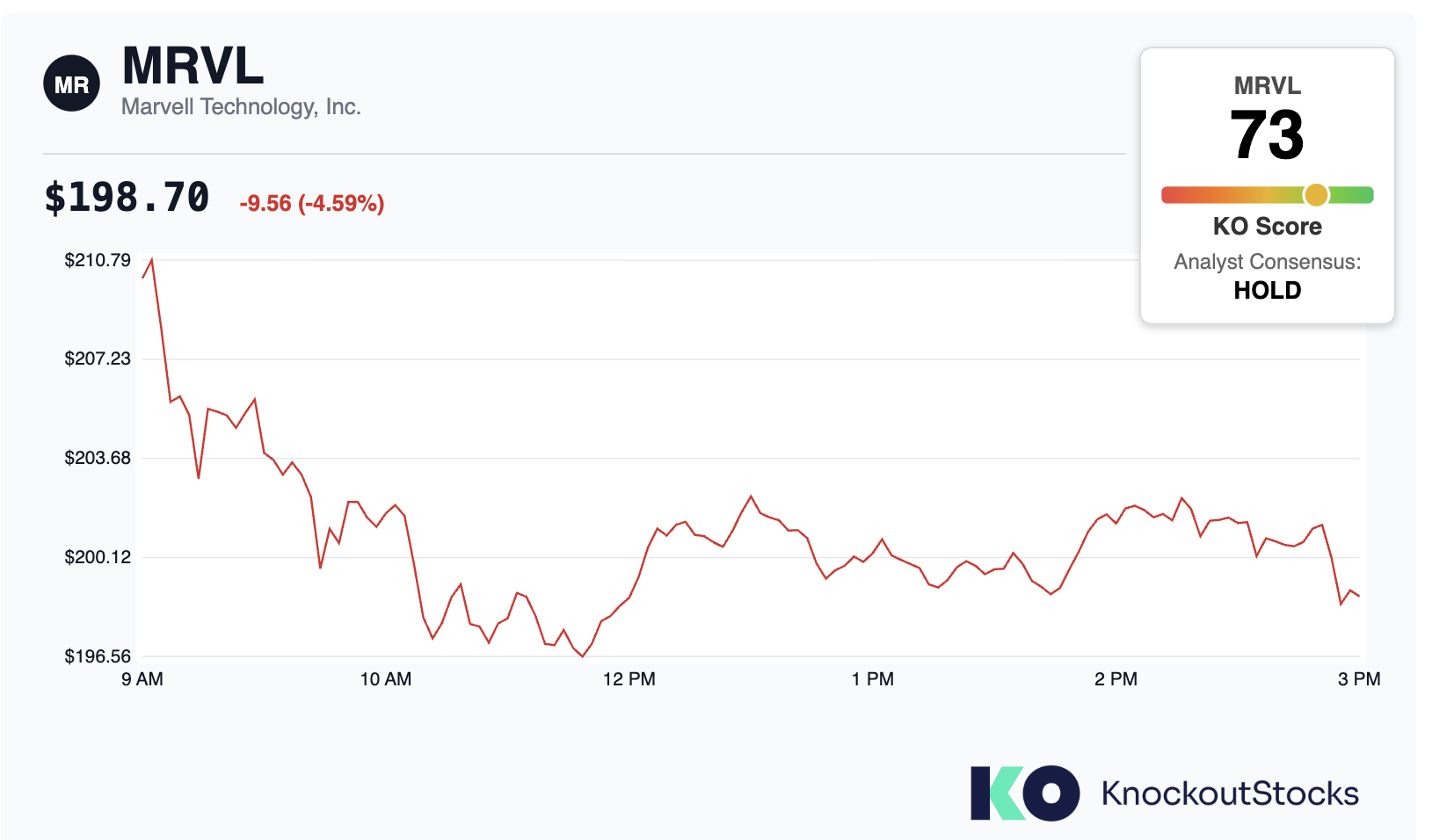The image size is (1454, 840).
Task: Click the MRVL ticker heading
Action: pyautogui.click(x=193, y=66)
